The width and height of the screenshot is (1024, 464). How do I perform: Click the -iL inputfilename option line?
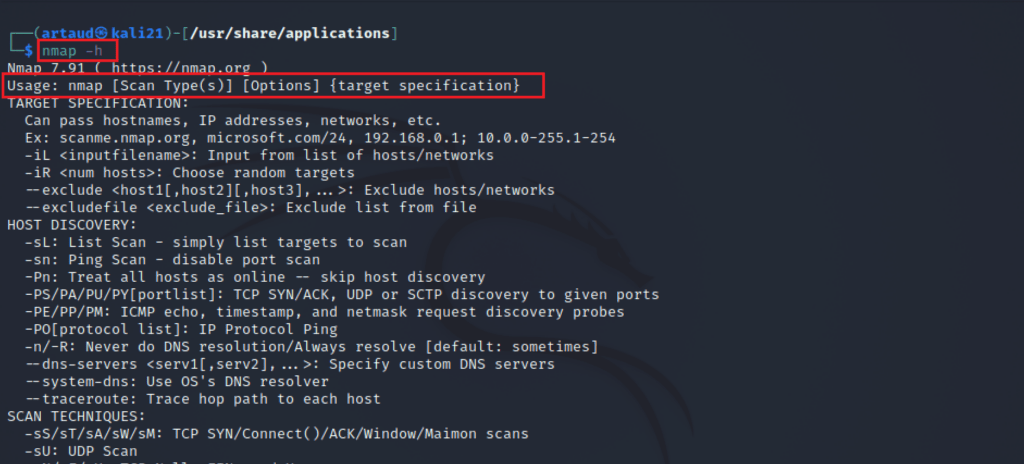click(259, 156)
